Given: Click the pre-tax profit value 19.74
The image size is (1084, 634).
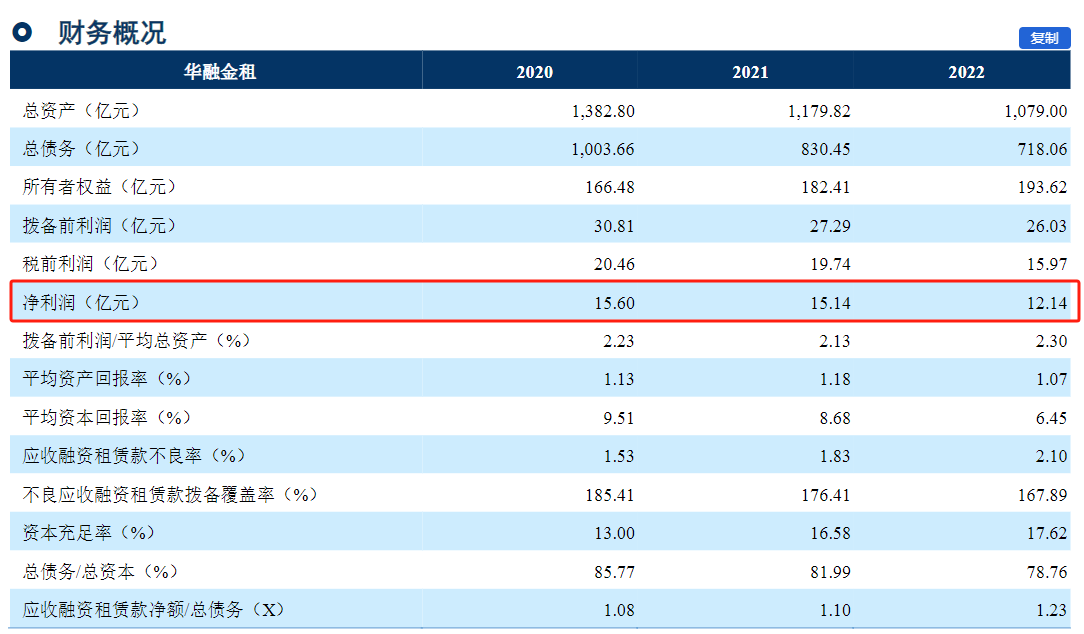Looking at the screenshot, I should (x=830, y=264).
